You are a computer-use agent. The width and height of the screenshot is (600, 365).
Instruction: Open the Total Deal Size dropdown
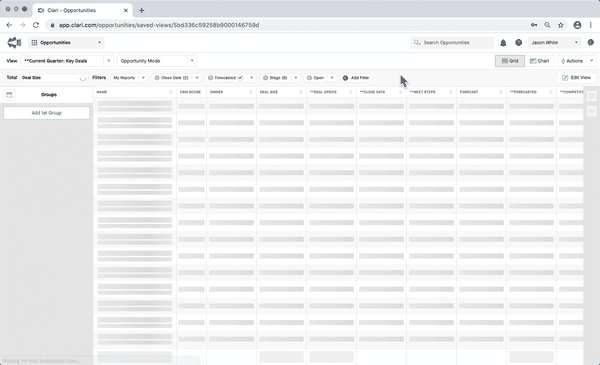pos(54,78)
